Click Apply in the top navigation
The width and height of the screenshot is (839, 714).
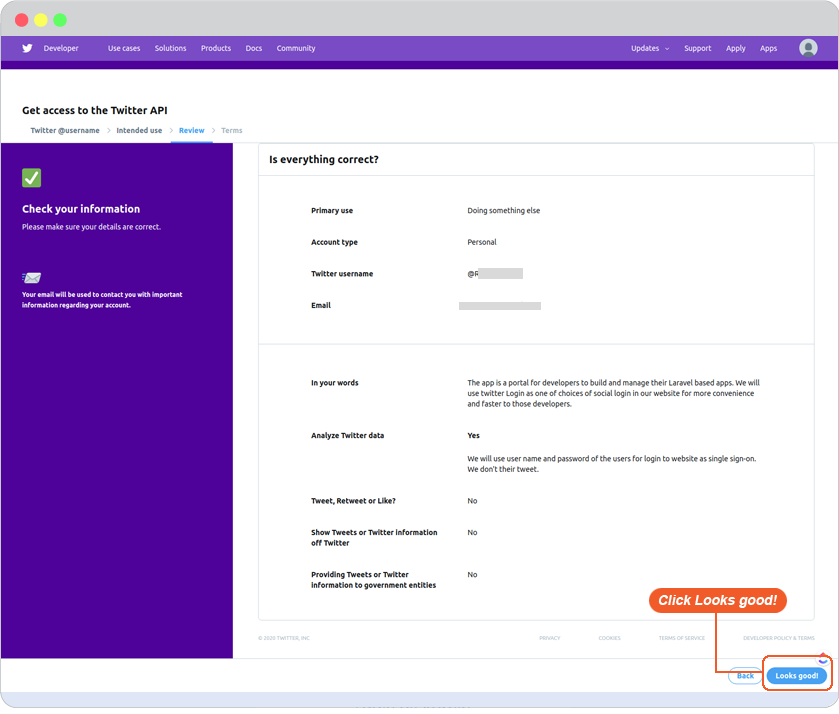pos(736,48)
